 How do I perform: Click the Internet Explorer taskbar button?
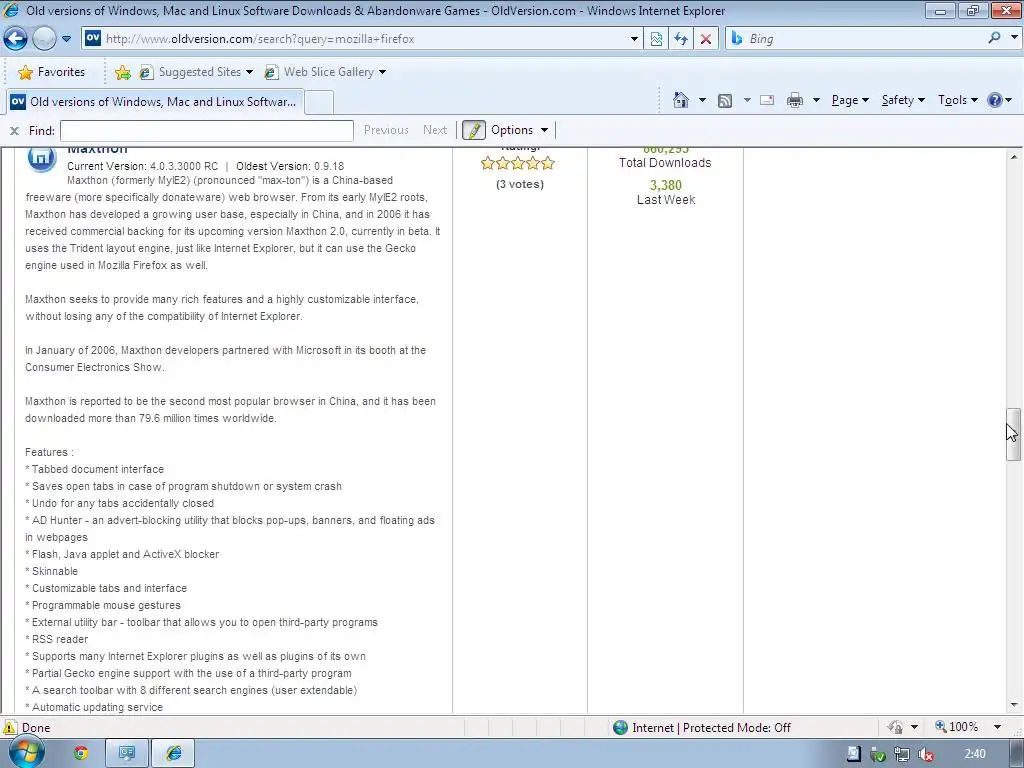pyautogui.click(x=173, y=753)
